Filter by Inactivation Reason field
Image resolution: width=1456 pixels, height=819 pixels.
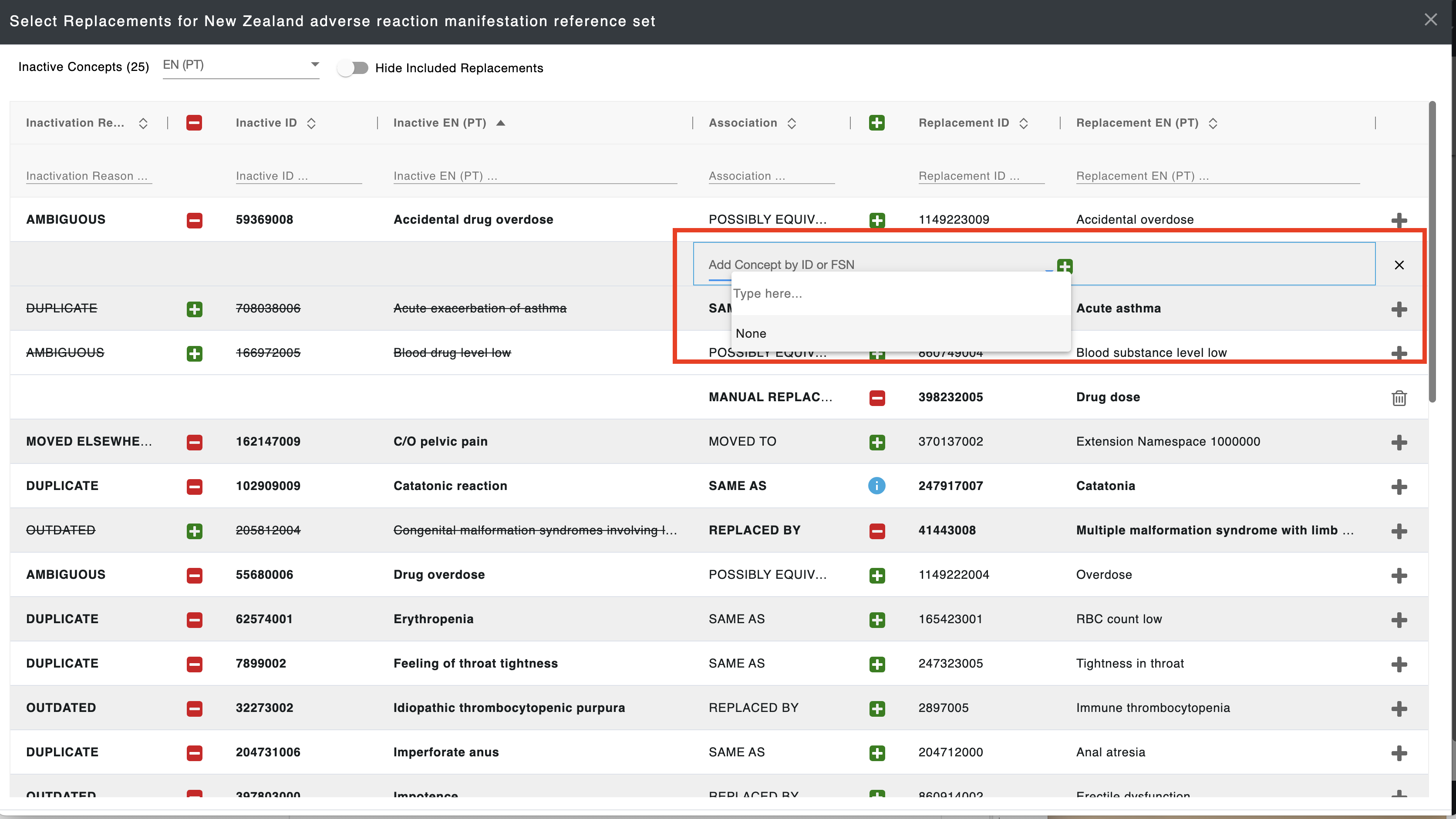point(89,176)
